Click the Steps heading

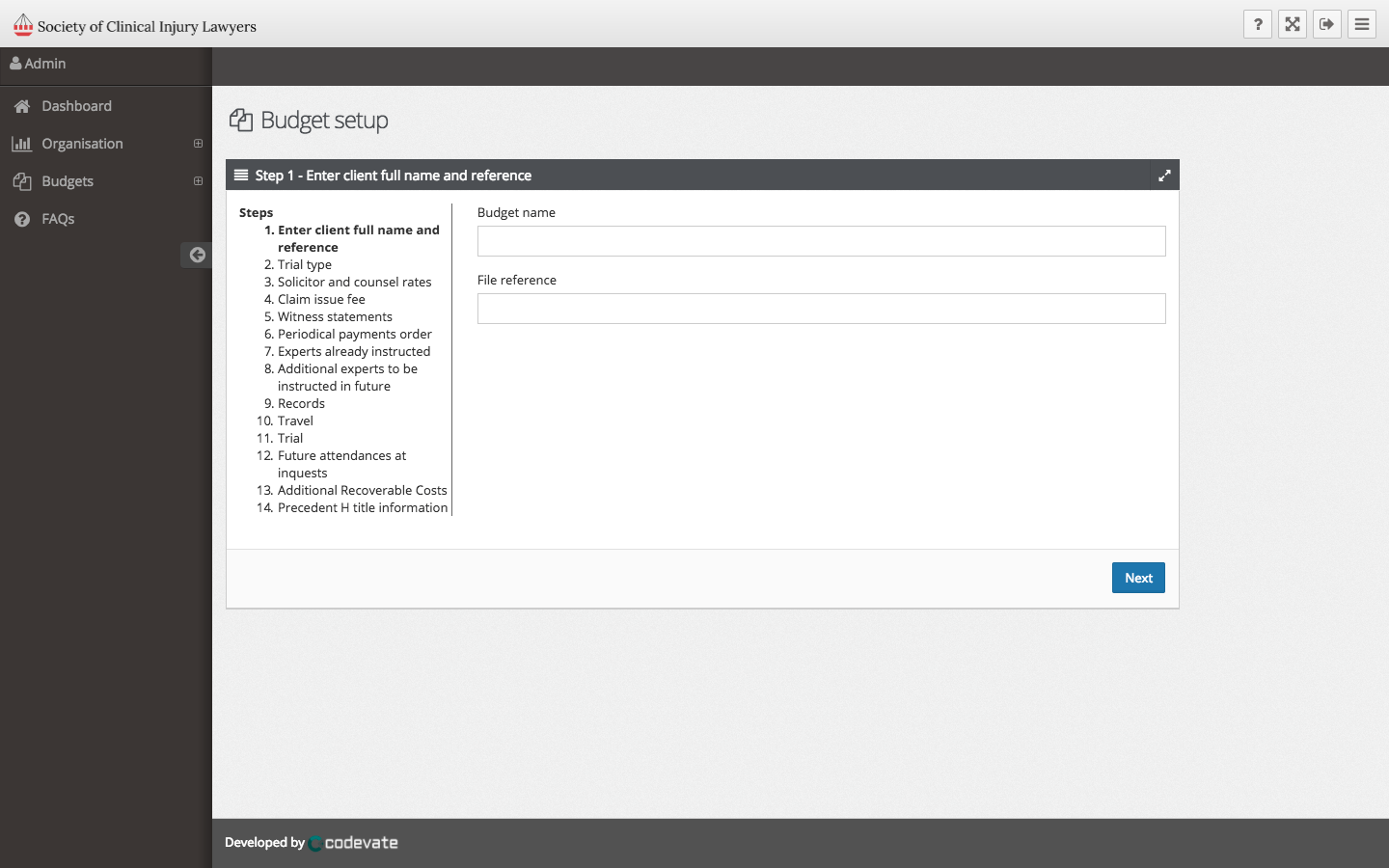click(256, 212)
